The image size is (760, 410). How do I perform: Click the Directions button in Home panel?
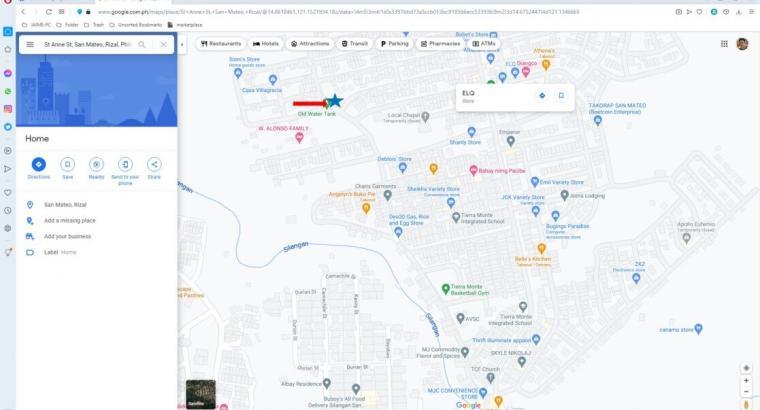(x=38, y=164)
